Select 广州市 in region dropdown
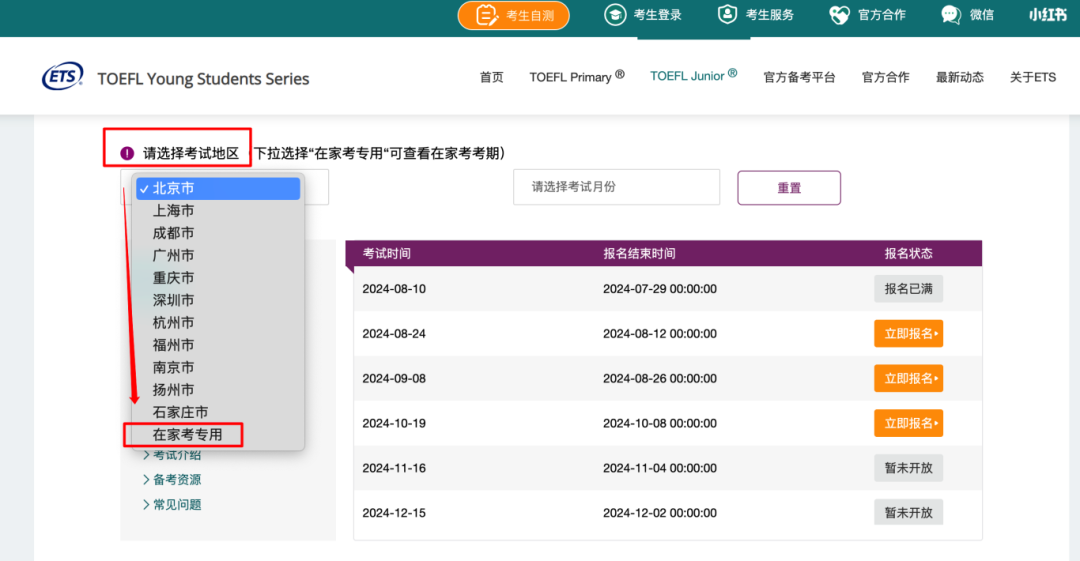The image size is (1080, 561). 218,256
